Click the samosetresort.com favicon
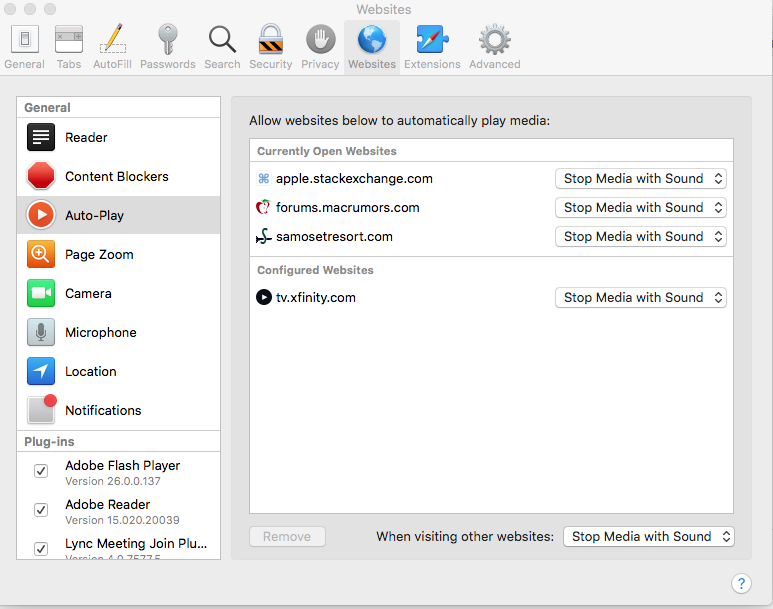Image resolution: width=773 pixels, height=609 pixels. pos(264,236)
